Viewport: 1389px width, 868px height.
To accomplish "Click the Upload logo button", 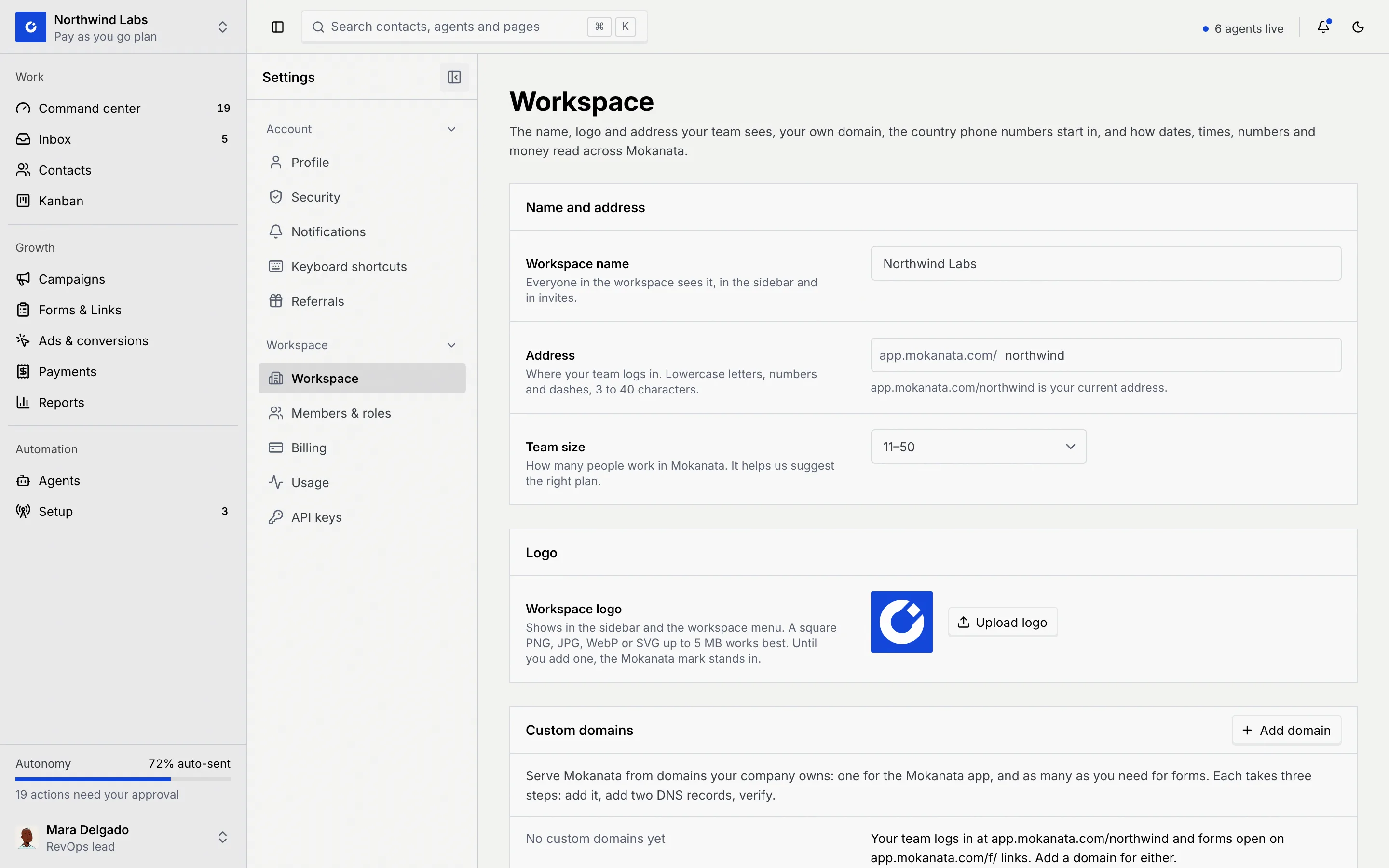I will pos(1003,622).
